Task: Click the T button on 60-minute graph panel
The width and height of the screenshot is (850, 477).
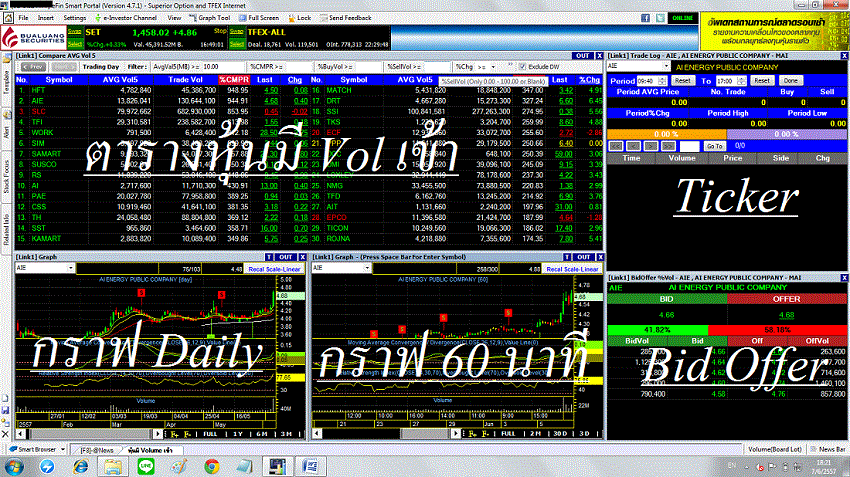Action: [567, 257]
